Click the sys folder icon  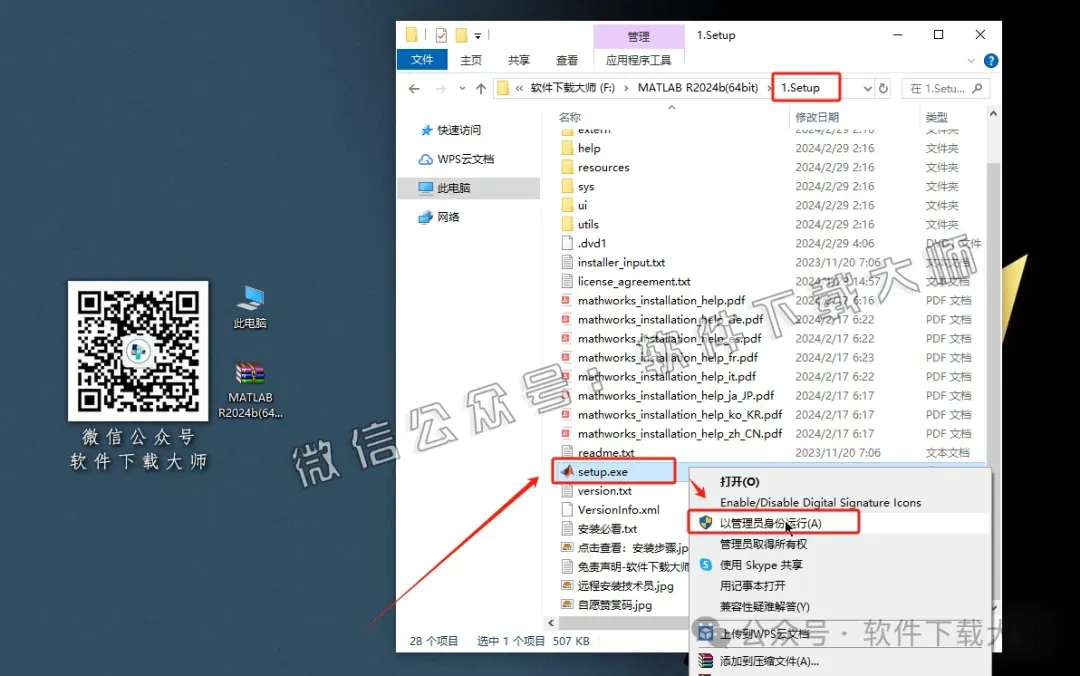click(567, 186)
